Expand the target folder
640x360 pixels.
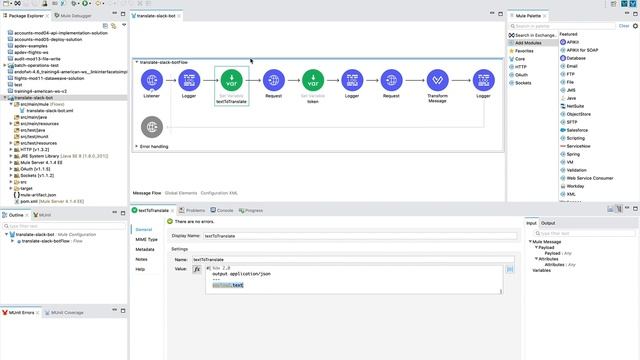point(11,188)
